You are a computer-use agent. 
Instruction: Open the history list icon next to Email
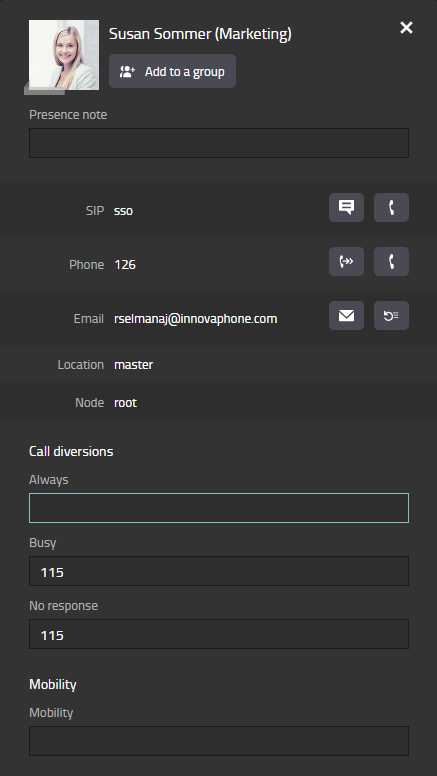click(391, 315)
